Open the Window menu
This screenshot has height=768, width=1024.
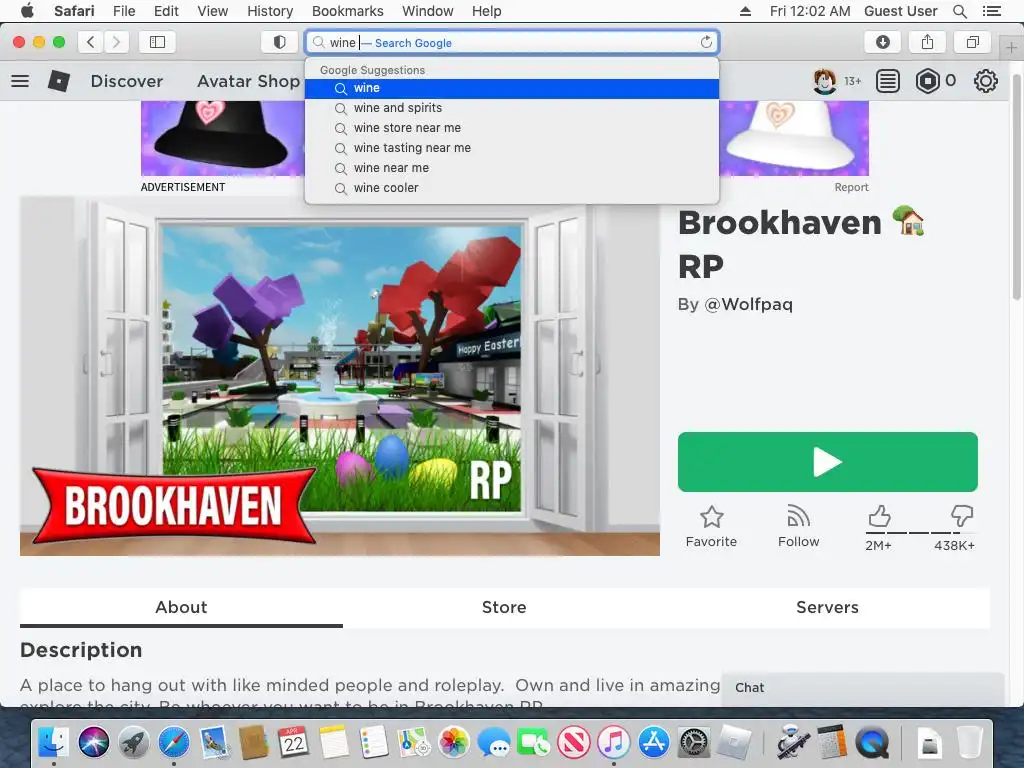click(x=428, y=11)
